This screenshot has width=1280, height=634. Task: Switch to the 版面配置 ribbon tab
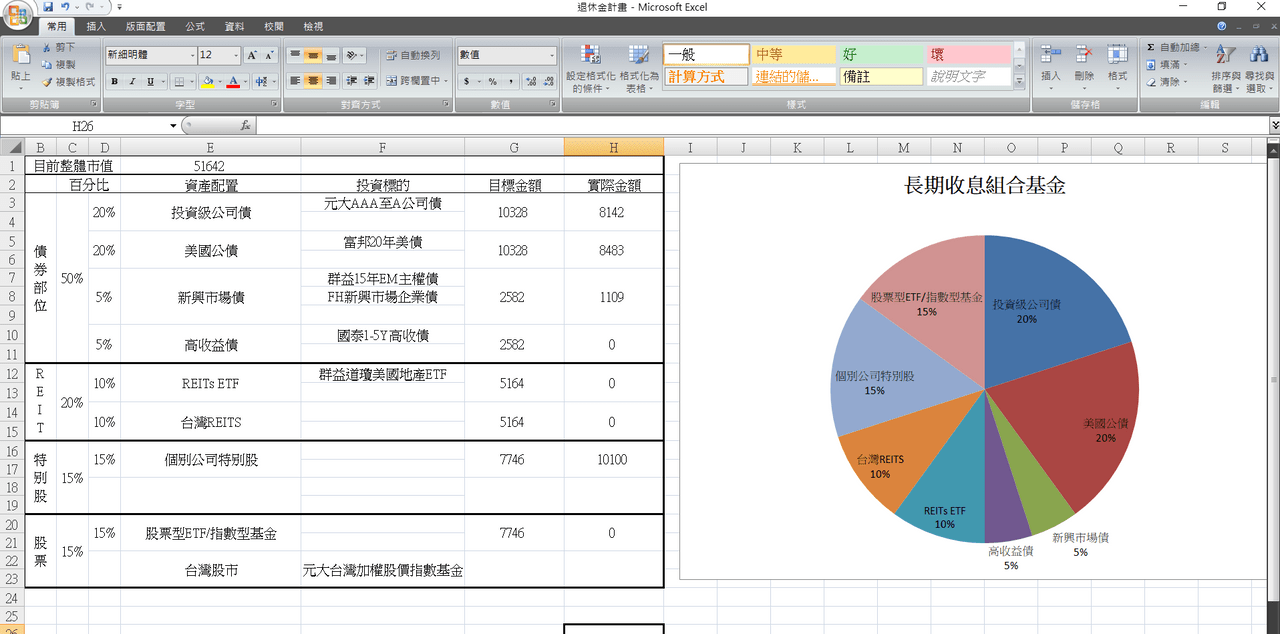146,27
